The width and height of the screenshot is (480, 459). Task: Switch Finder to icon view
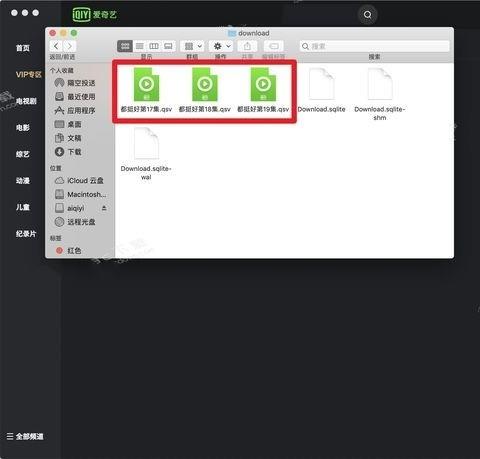tap(125, 46)
